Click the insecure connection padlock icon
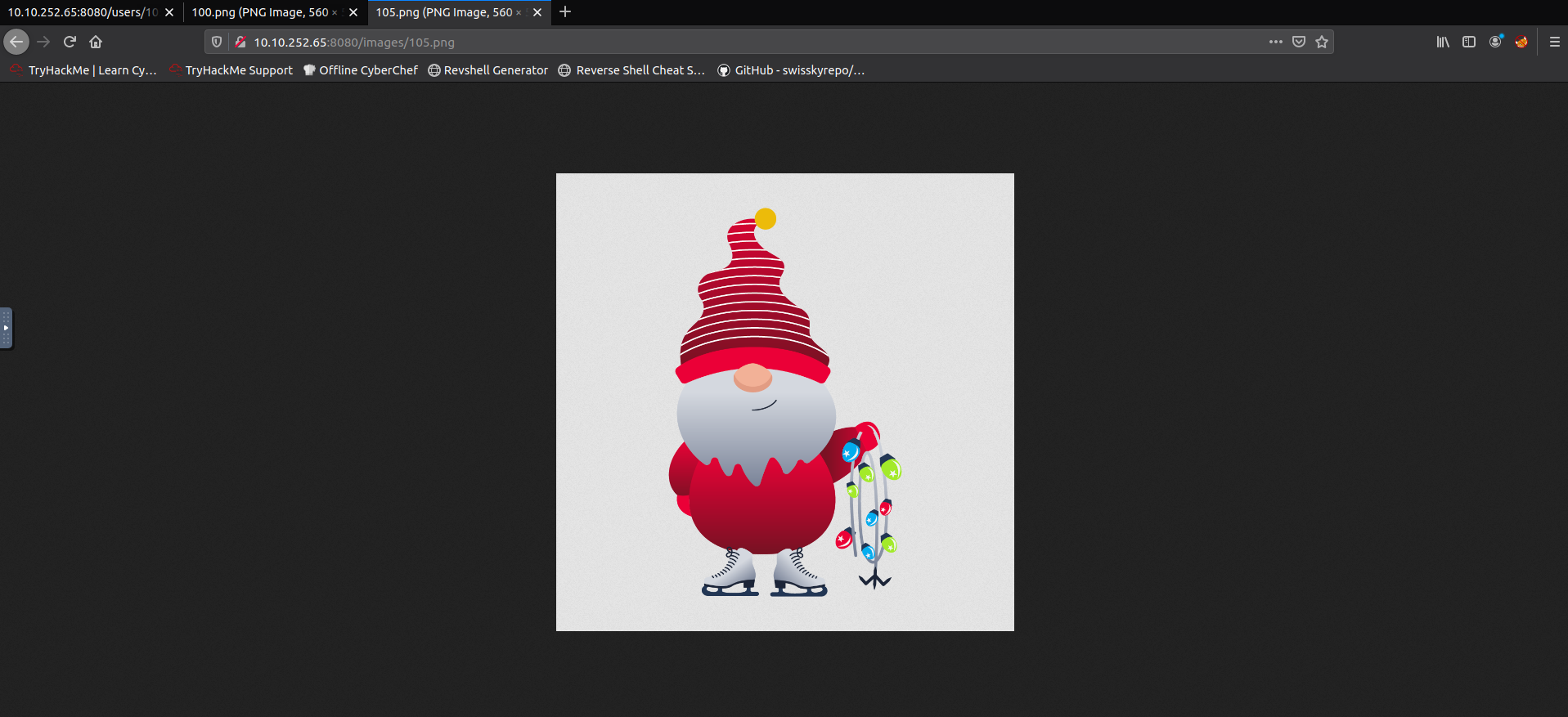Image resolution: width=1568 pixels, height=717 pixels. coord(240,42)
